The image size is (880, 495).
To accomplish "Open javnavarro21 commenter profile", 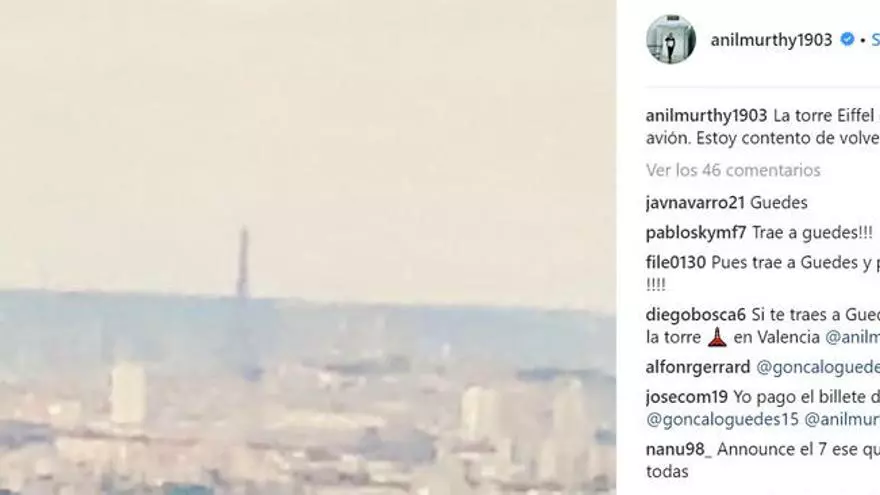I will [x=695, y=203].
